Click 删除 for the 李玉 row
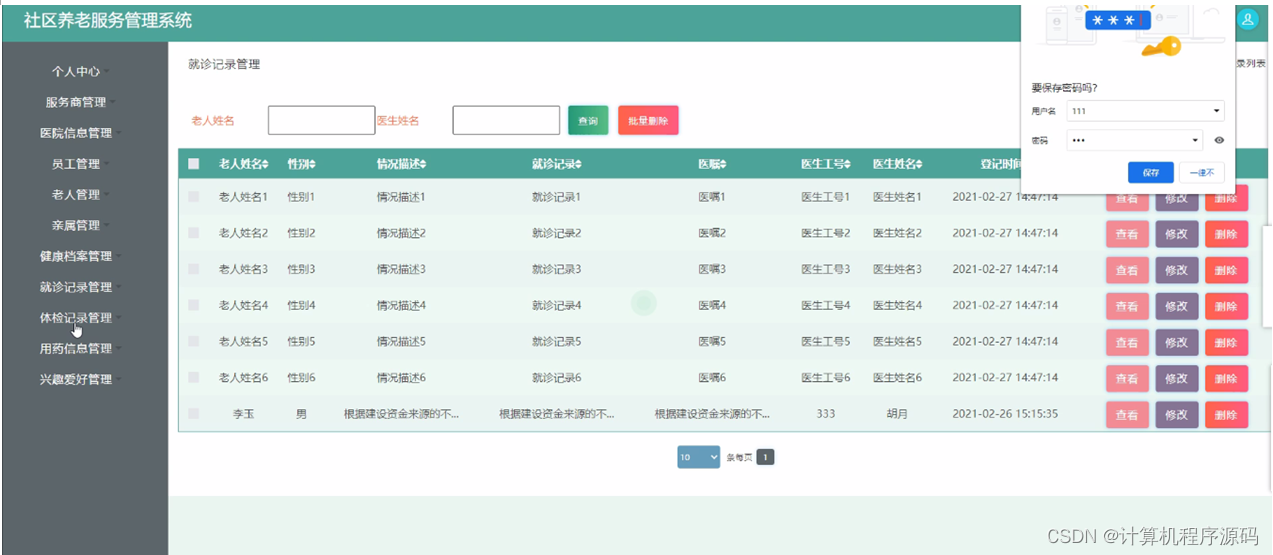 pyautogui.click(x=1227, y=414)
